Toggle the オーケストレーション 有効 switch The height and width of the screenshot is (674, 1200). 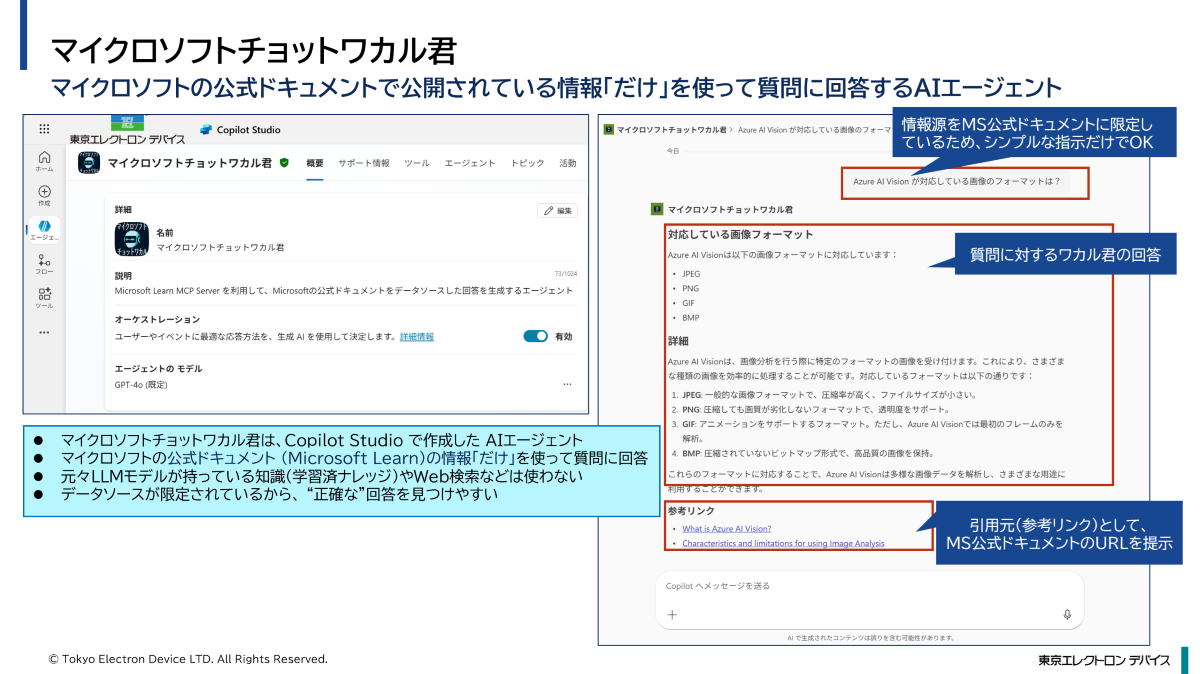[x=535, y=337]
